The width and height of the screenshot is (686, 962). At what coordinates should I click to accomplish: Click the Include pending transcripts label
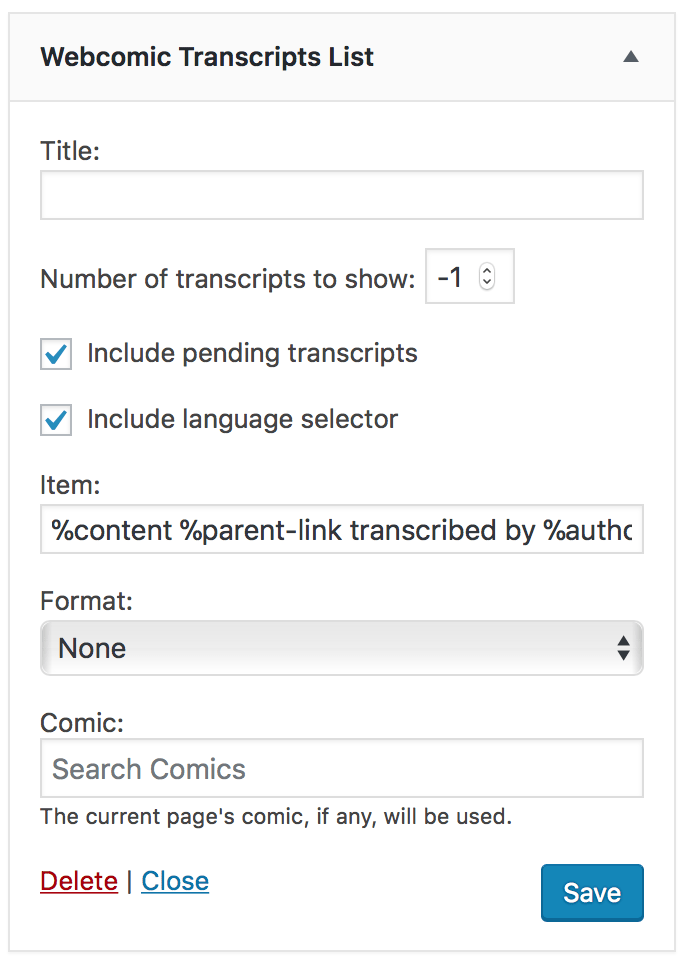coord(252,353)
